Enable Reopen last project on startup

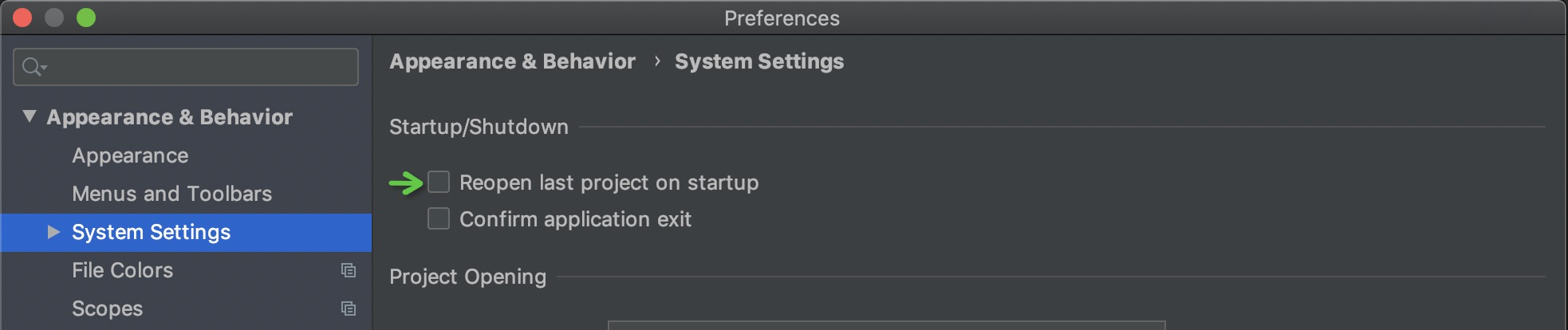(439, 183)
